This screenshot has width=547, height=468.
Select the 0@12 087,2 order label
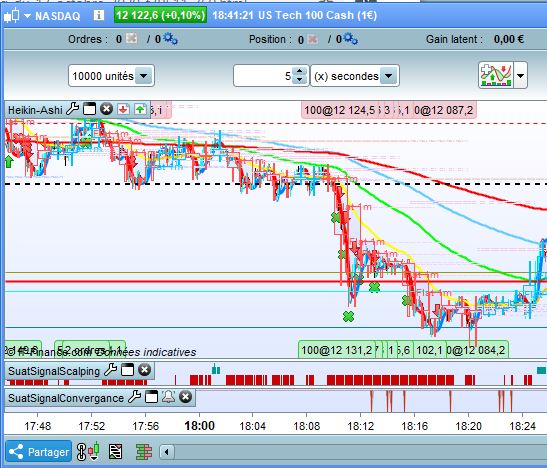click(444, 110)
